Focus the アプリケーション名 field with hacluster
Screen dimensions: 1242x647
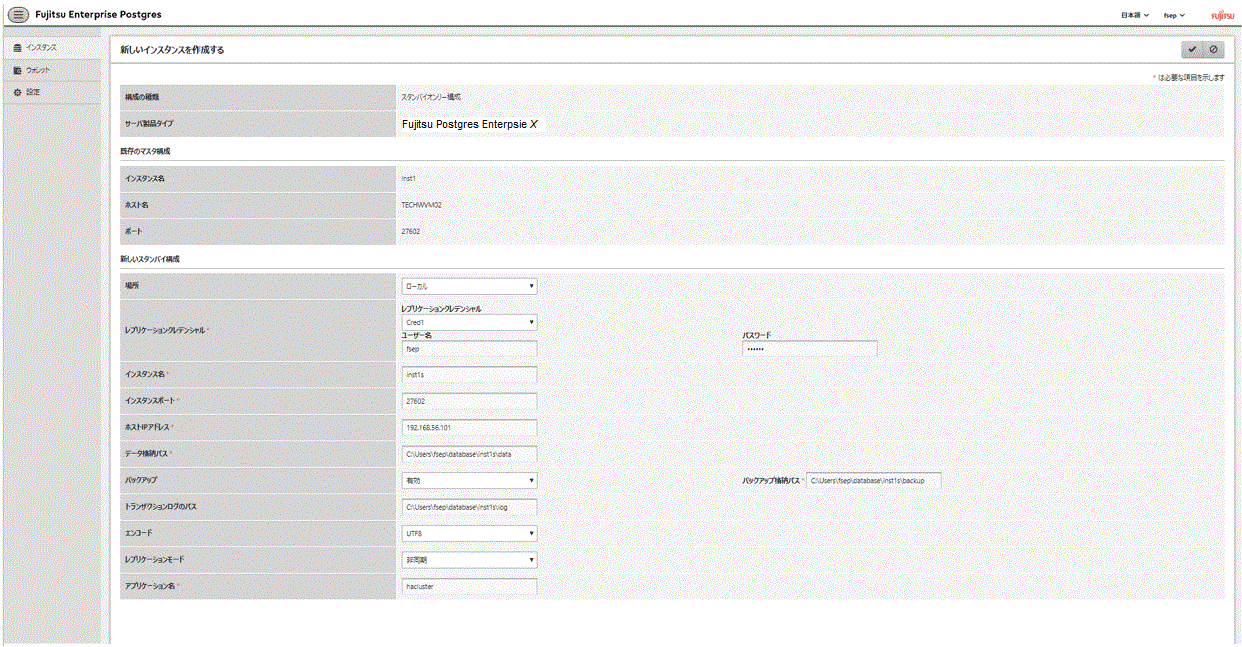469,587
